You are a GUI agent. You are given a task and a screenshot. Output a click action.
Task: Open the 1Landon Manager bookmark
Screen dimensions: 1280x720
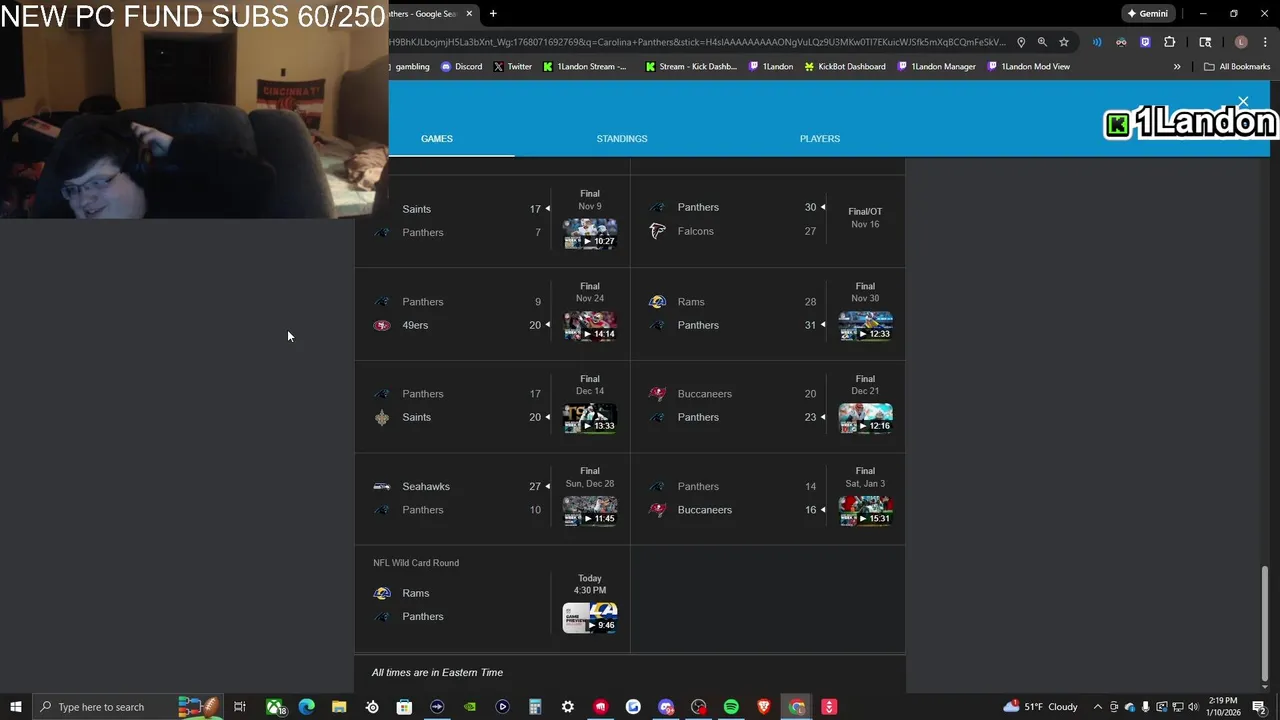pos(936,67)
